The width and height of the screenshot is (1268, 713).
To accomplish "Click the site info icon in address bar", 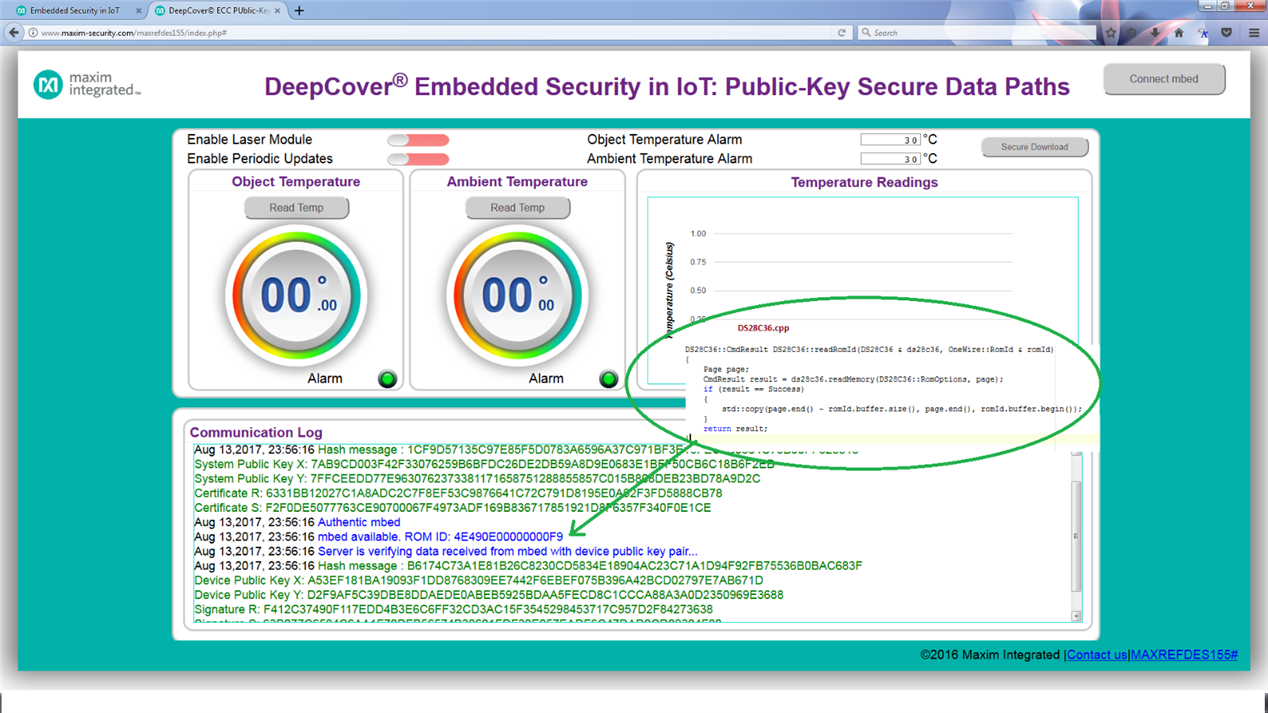I will point(33,33).
